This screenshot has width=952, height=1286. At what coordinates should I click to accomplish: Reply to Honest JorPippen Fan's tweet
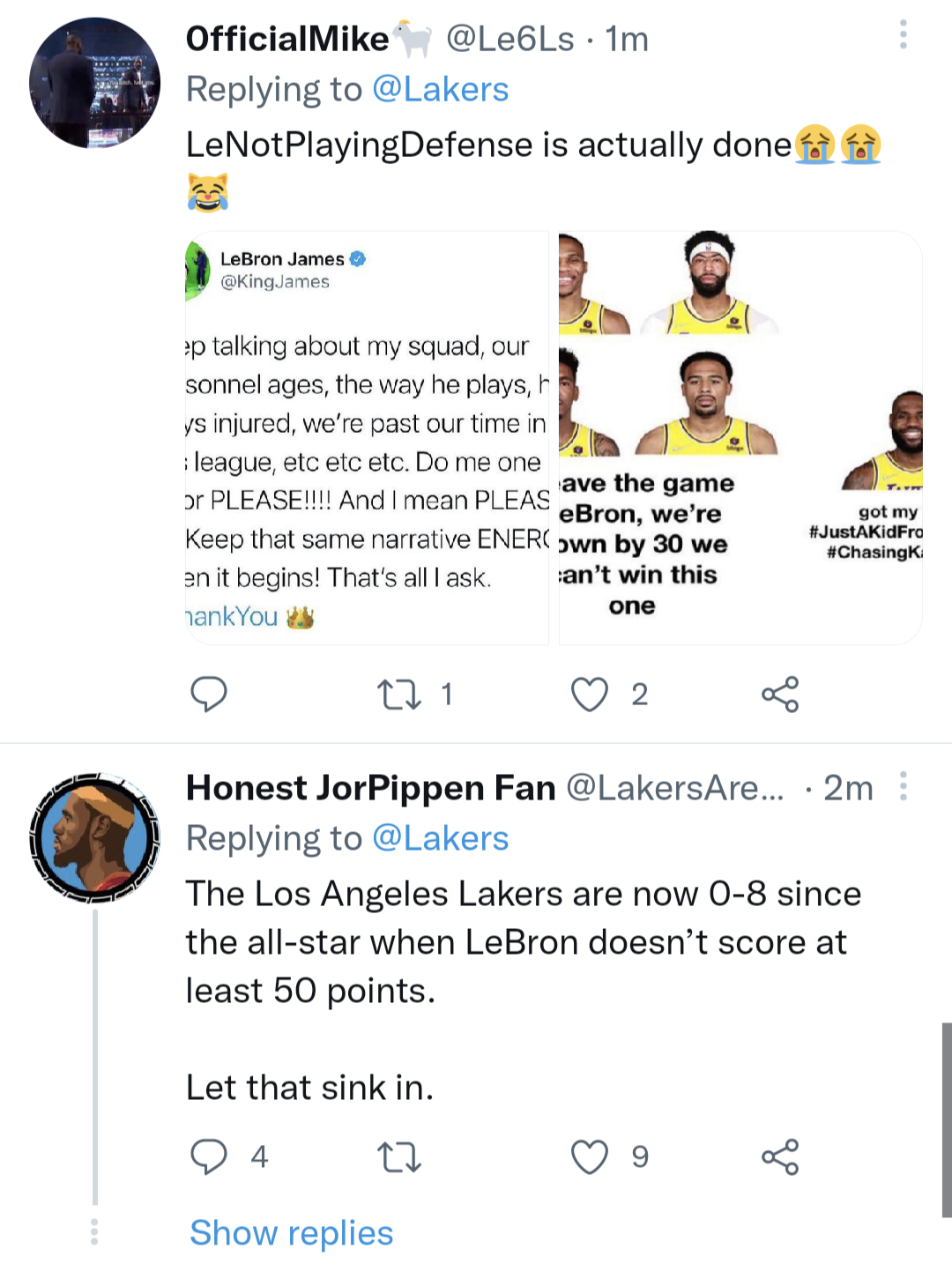coord(210,1156)
